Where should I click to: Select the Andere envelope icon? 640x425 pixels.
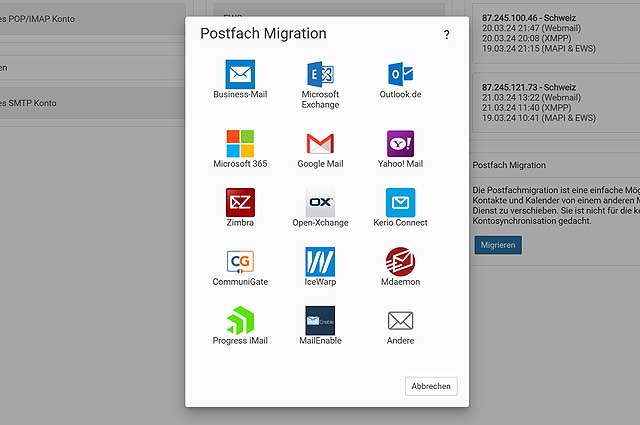[x=400, y=320]
